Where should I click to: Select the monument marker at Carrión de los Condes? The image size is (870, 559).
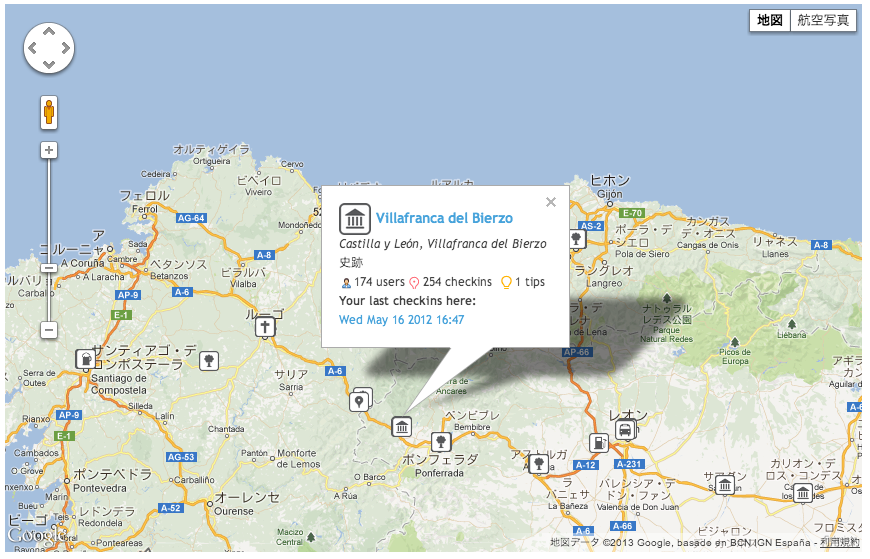click(x=803, y=492)
